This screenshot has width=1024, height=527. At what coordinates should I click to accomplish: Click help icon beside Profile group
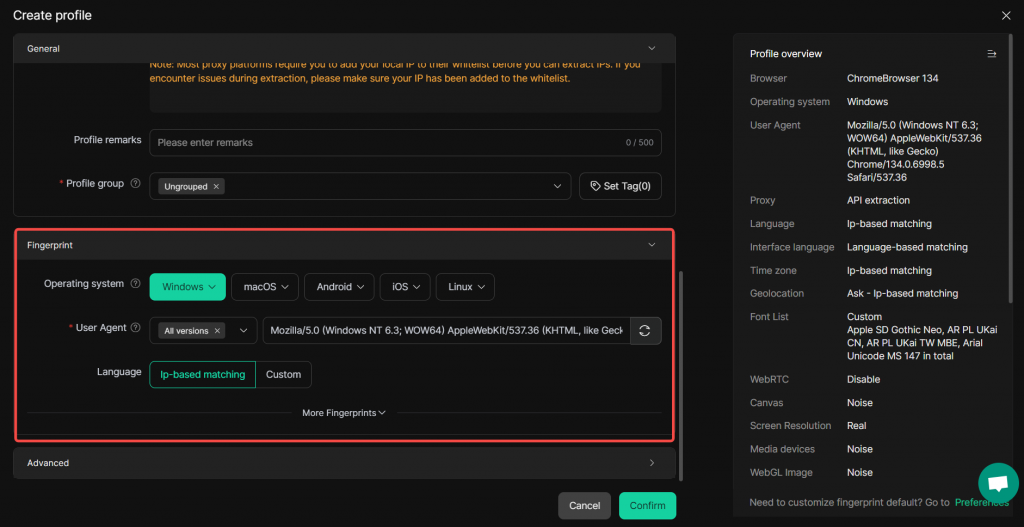pyautogui.click(x=135, y=184)
